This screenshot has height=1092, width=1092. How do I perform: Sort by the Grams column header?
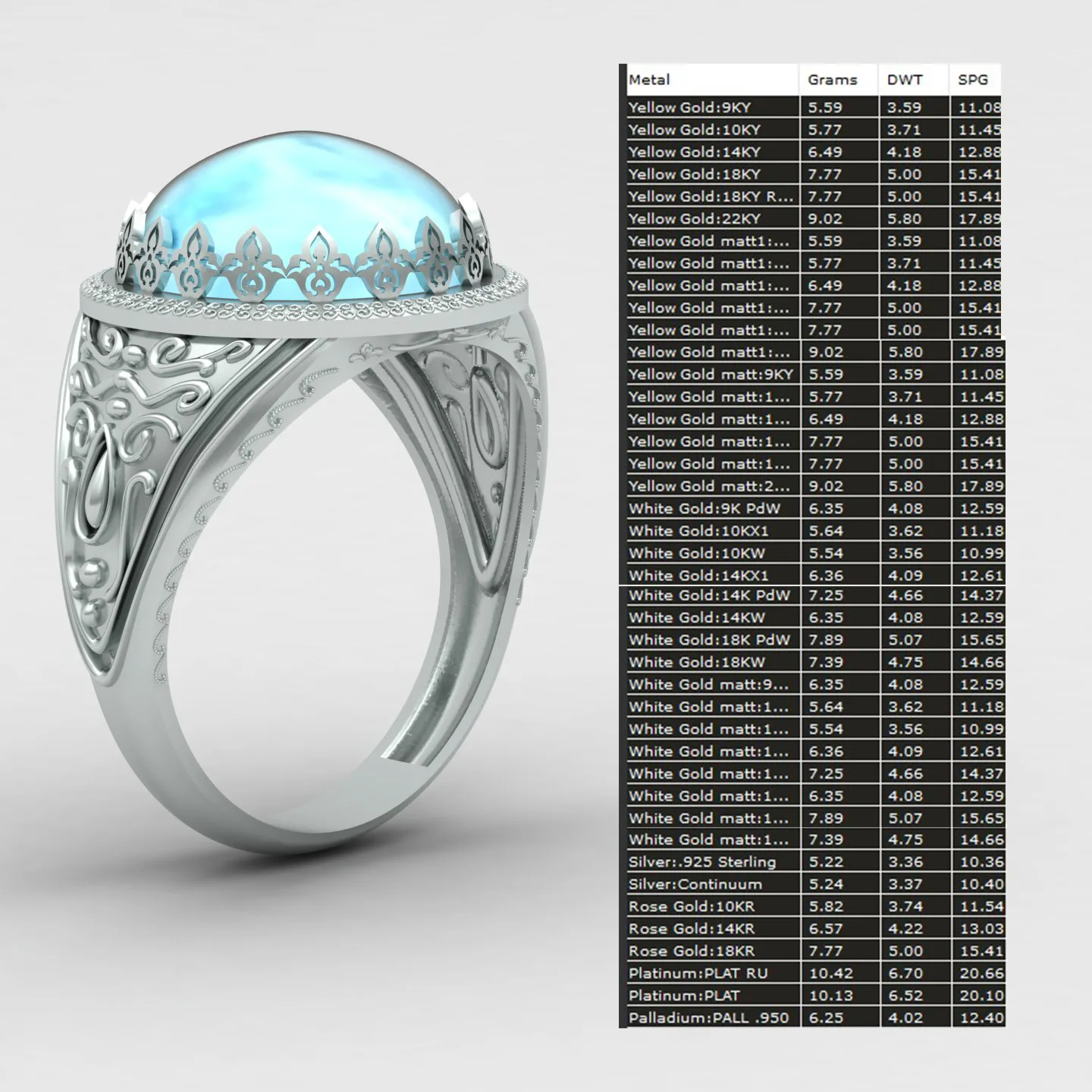point(832,80)
